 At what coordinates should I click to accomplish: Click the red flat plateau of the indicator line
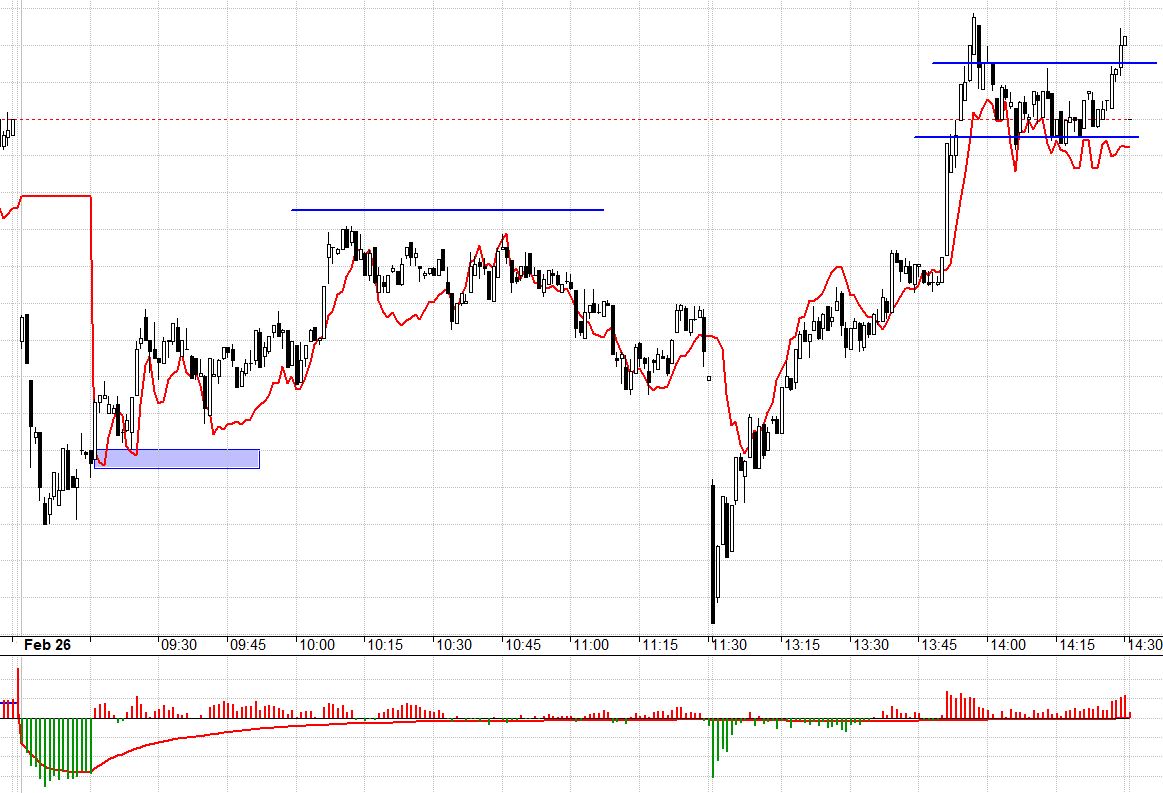point(56,196)
